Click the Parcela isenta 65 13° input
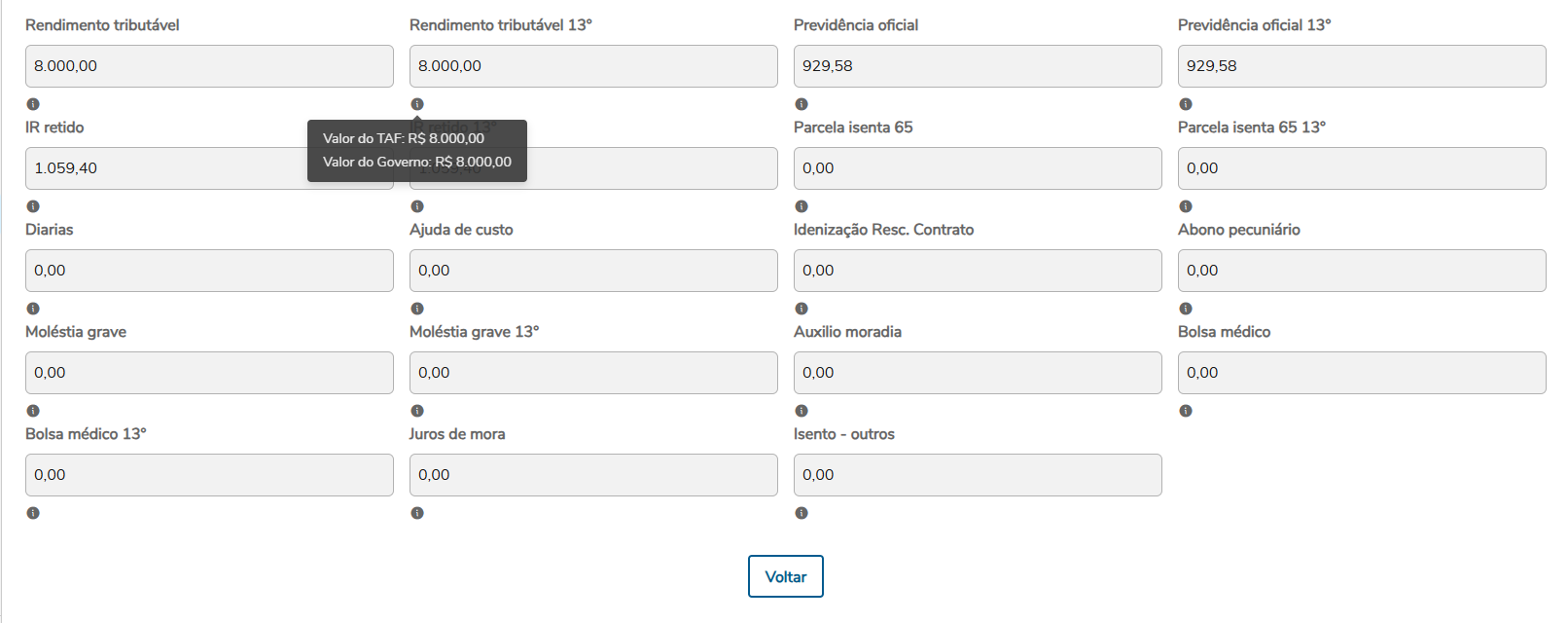This screenshot has width=1568, height=623. pyautogui.click(x=1362, y=168)
